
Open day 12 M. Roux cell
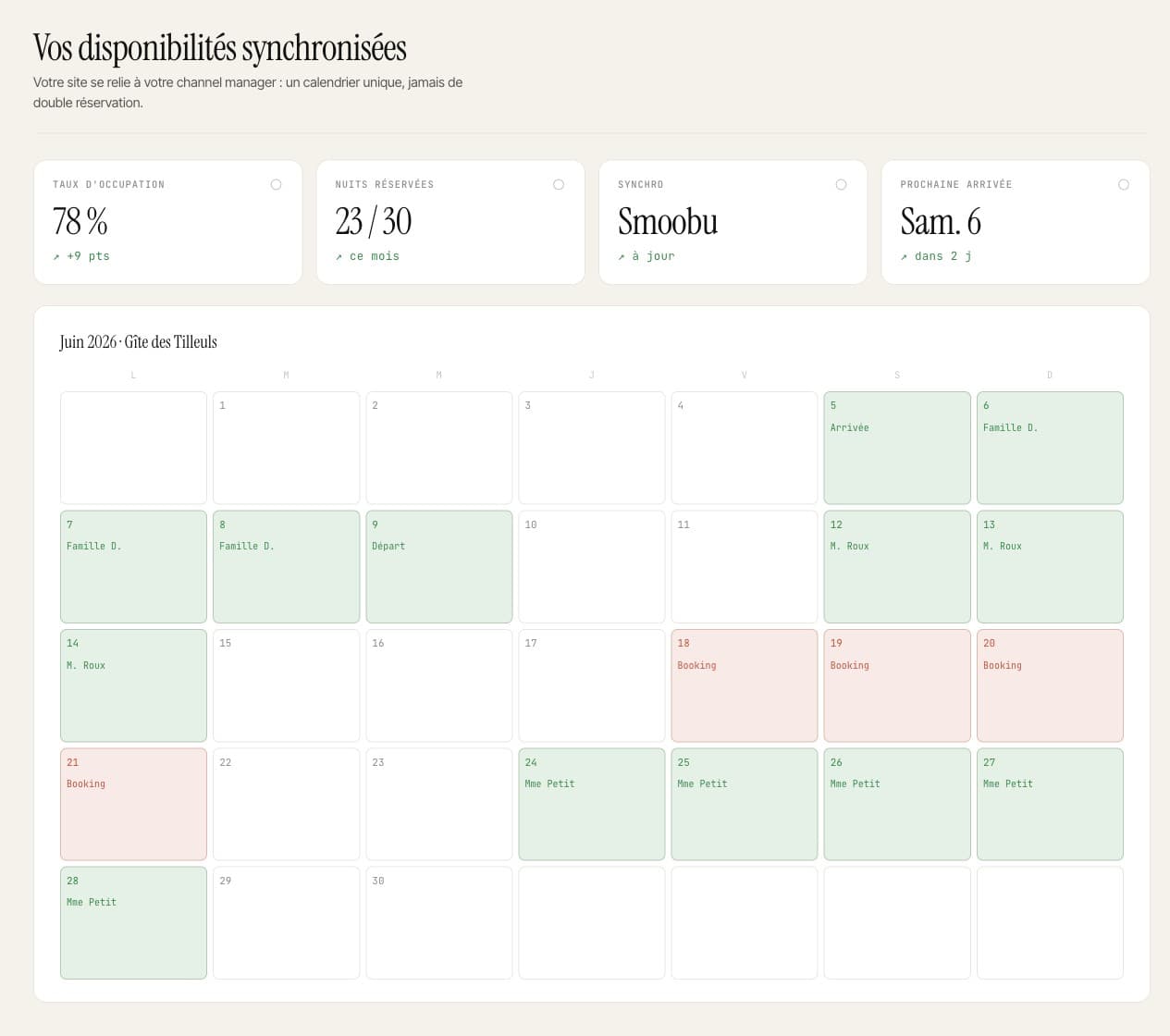897,567
